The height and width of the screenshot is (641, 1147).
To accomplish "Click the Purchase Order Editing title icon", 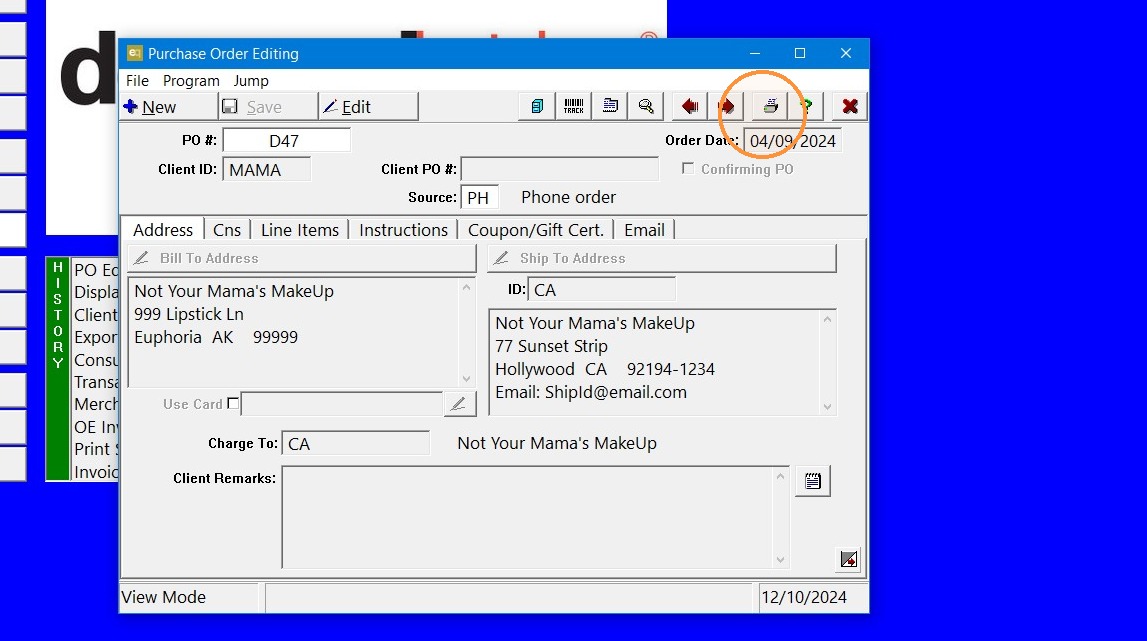I will (x=135, y=53).
